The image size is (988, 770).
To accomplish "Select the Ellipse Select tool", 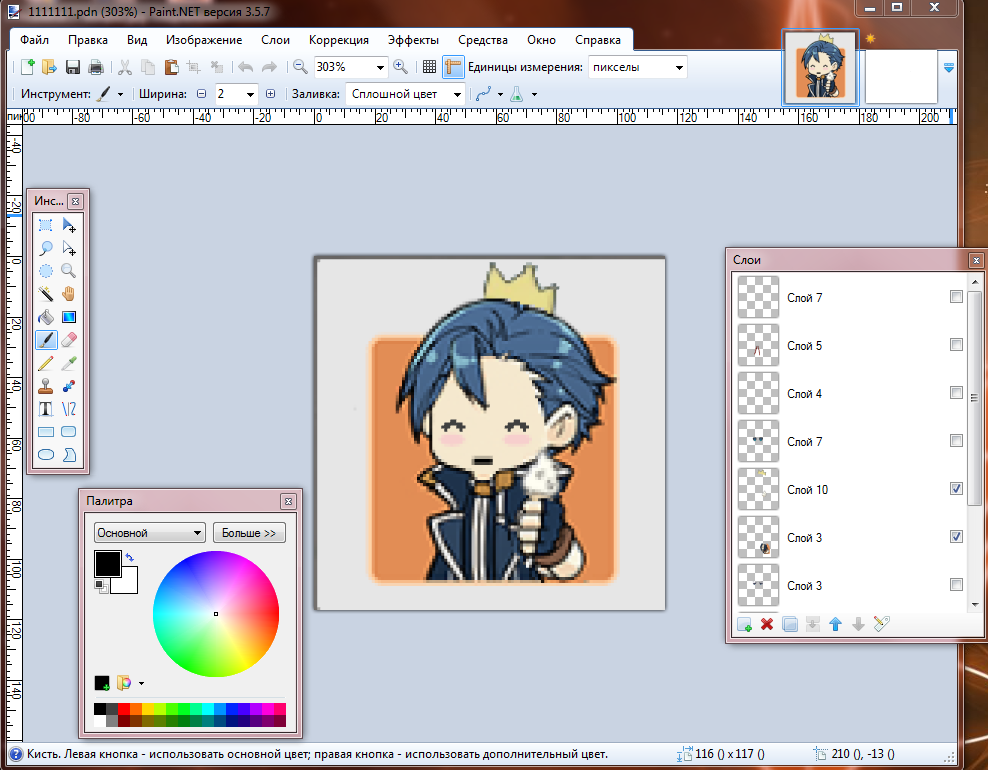I will click(x=45, y=271).
